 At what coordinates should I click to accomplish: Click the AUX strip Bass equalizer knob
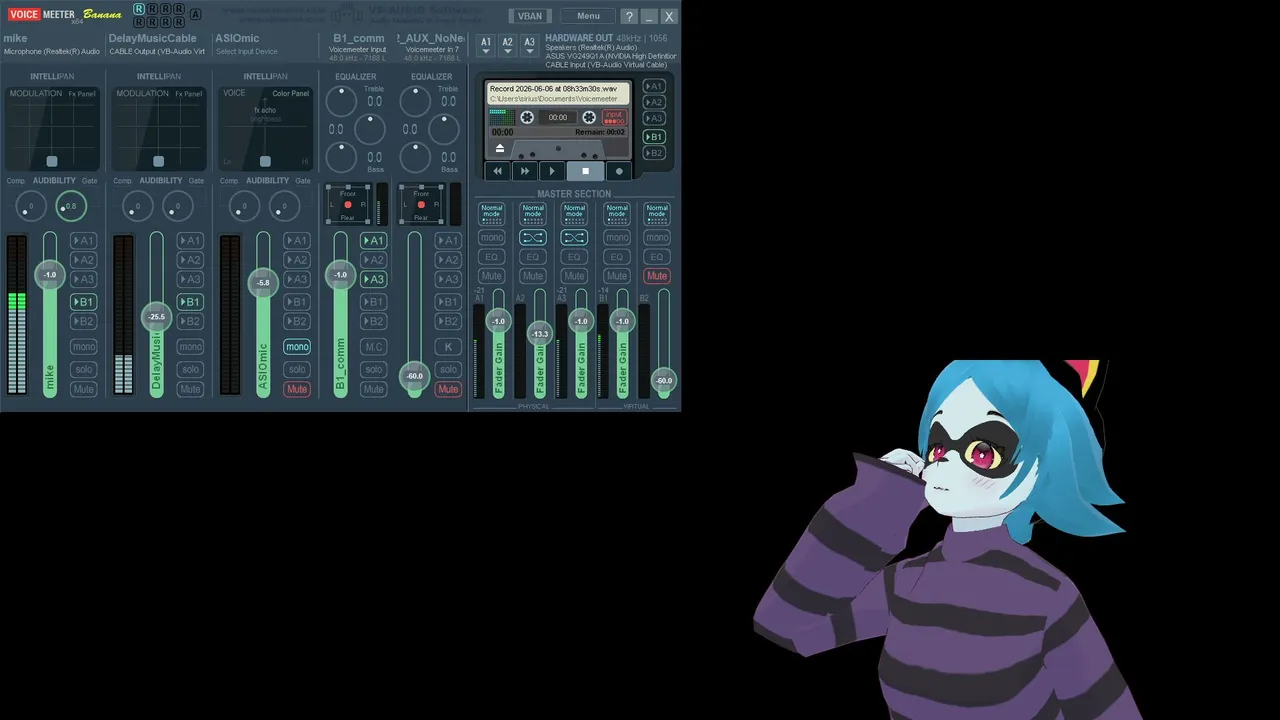coord(415,157)
